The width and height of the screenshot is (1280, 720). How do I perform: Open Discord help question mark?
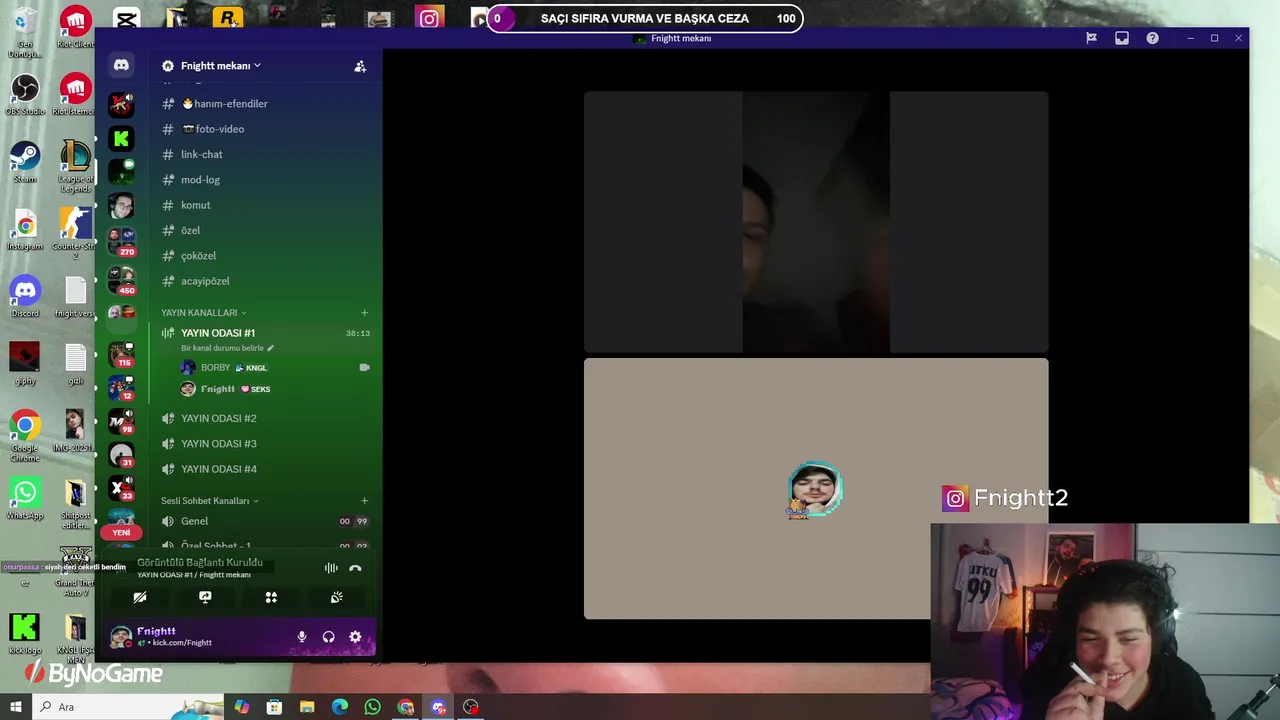click(x=1152, y=38)
